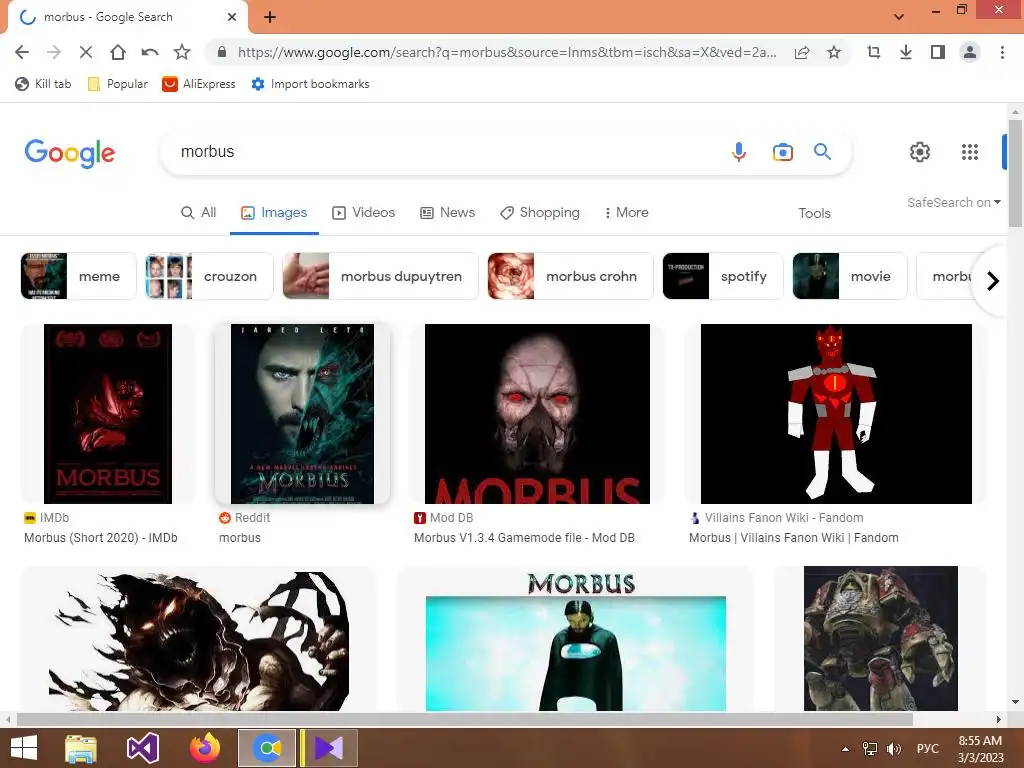Image resolution: width=1024 pixels, height=768 pixels.
Task: Start voice search with microphone icon
Action: click(x=739, y=152)
